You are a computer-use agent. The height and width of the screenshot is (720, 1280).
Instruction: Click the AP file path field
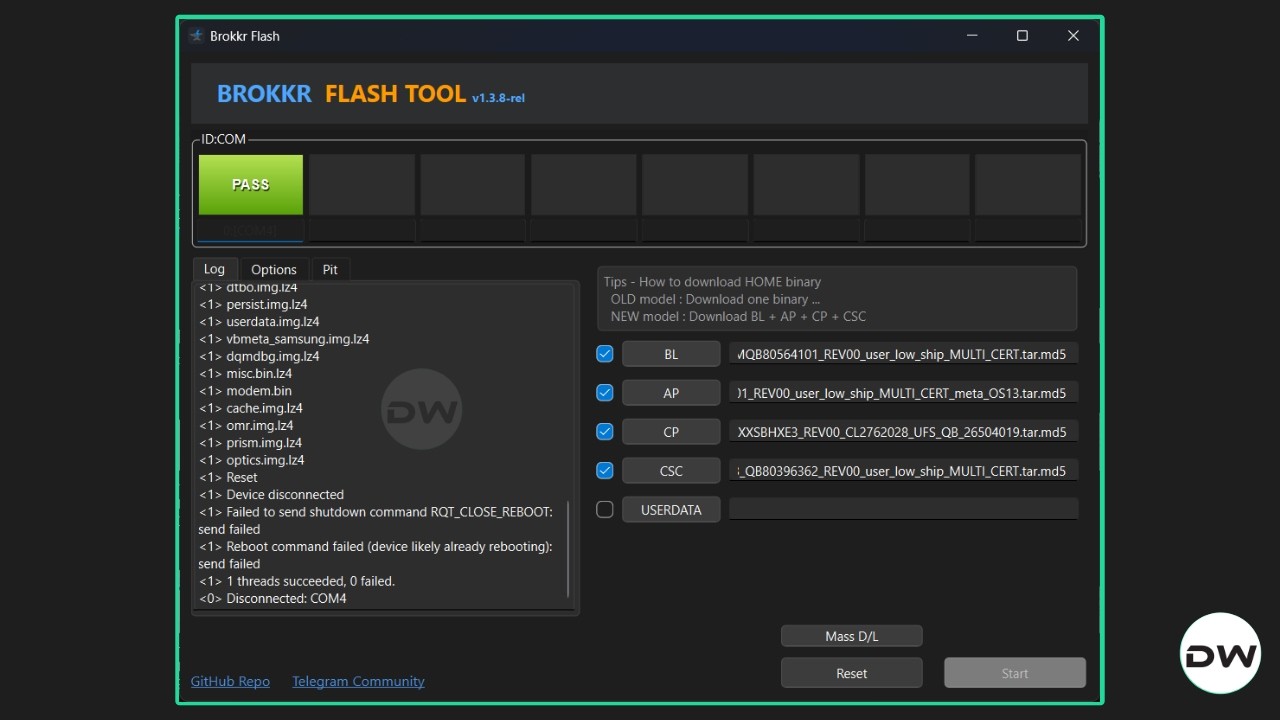click(x=904, y=393)
